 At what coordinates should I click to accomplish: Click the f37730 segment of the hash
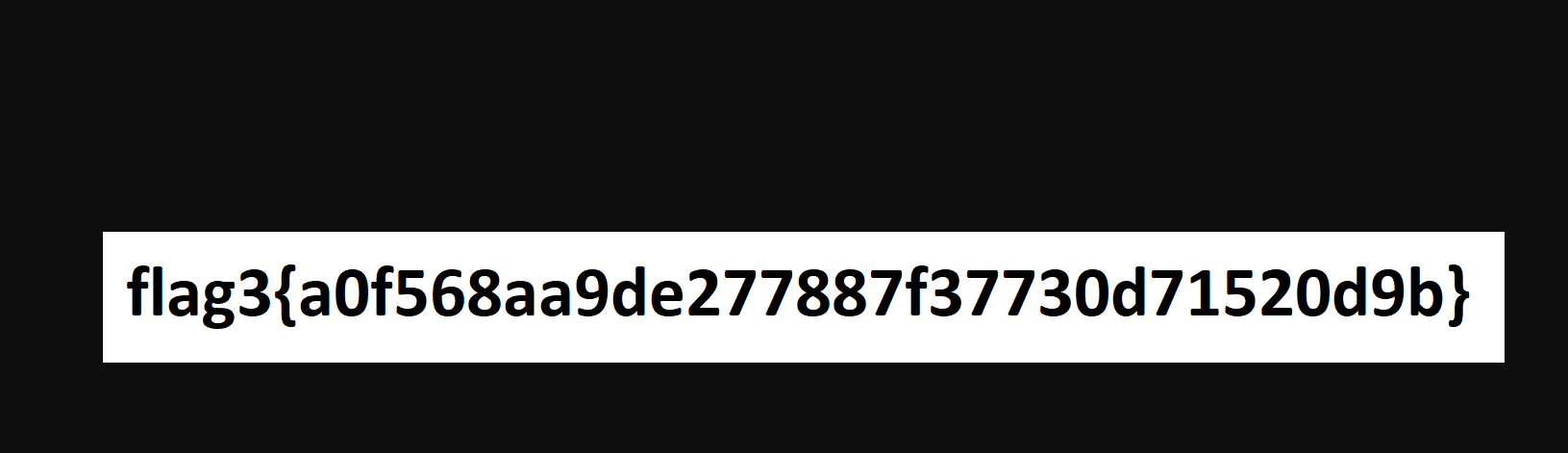coord(1008,296)
